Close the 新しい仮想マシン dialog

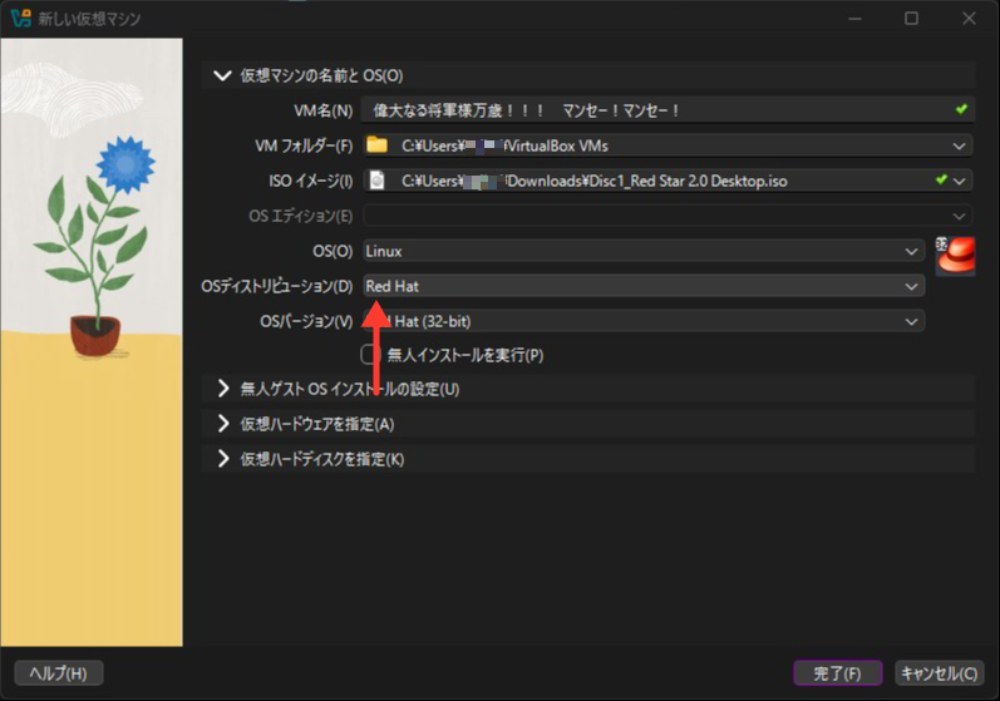pos(969,18)
